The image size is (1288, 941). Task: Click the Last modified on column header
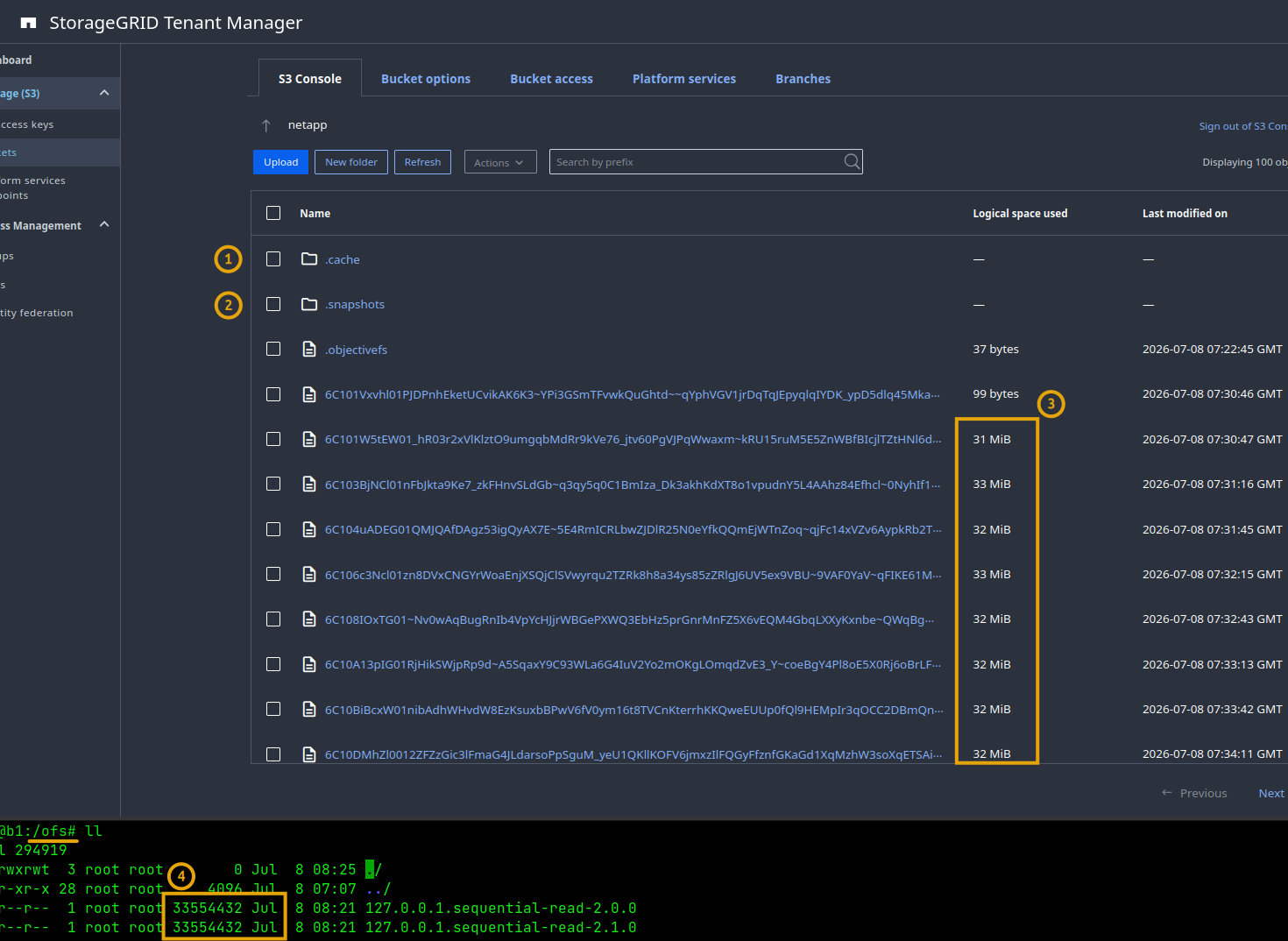1185,213
